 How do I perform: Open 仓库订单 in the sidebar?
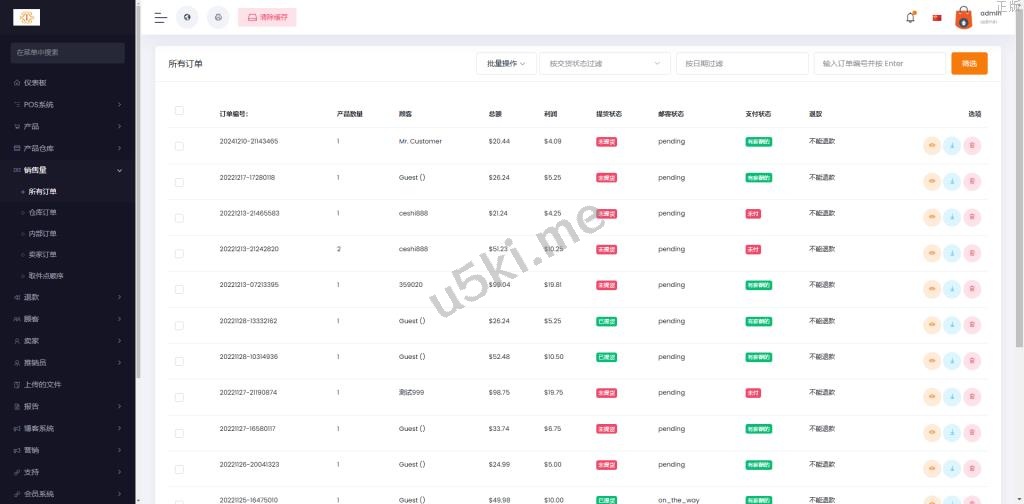(x=44, y=212)
